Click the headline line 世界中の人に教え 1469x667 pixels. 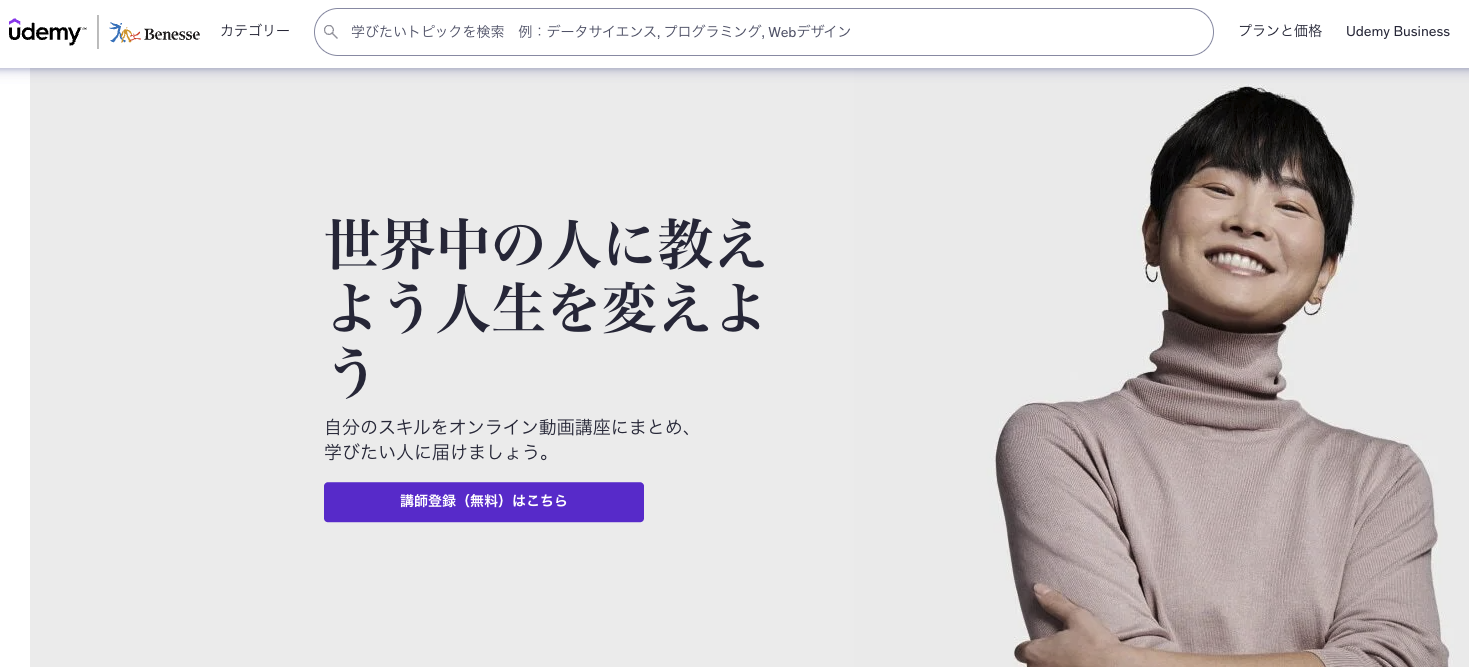pos(546,244)
